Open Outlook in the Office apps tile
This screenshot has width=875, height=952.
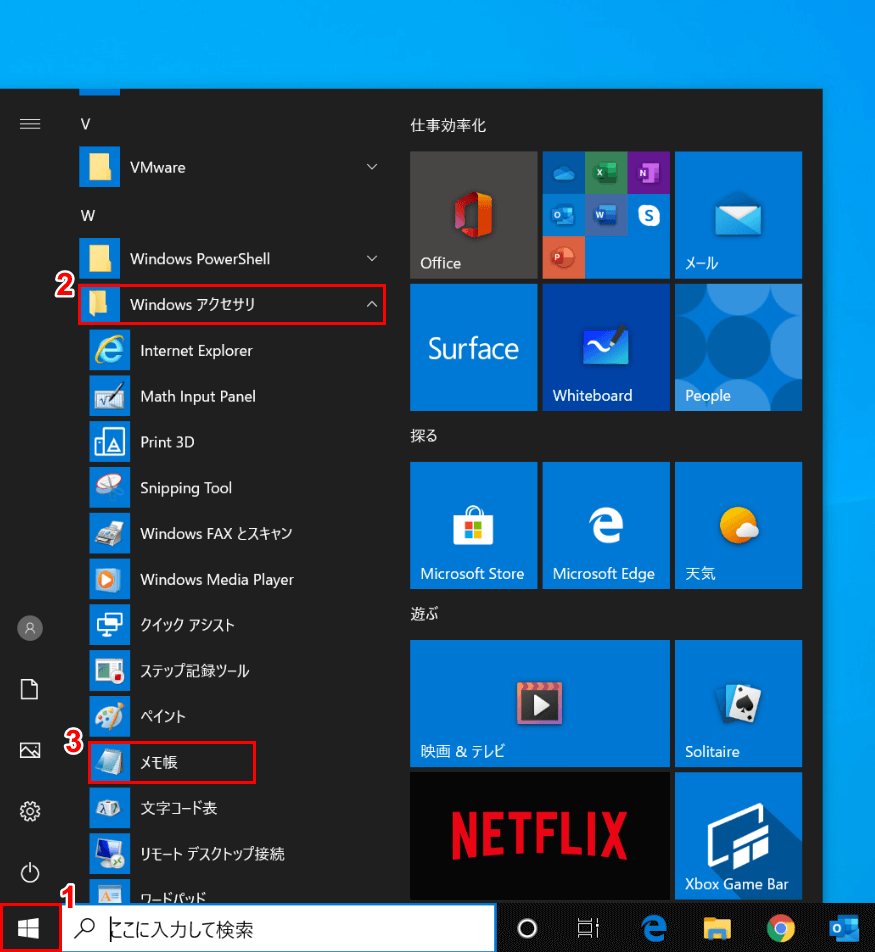tap(563, 215)
